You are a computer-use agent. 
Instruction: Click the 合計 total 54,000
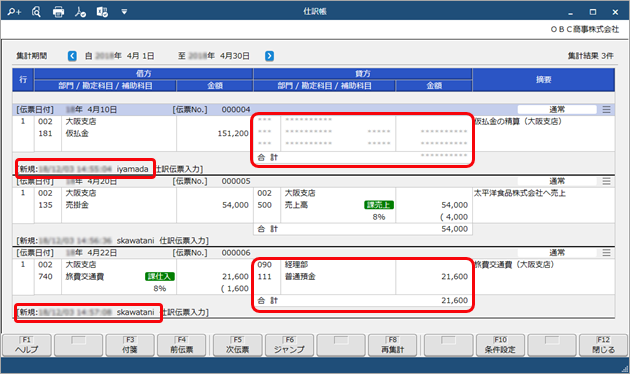click(454, 229)
